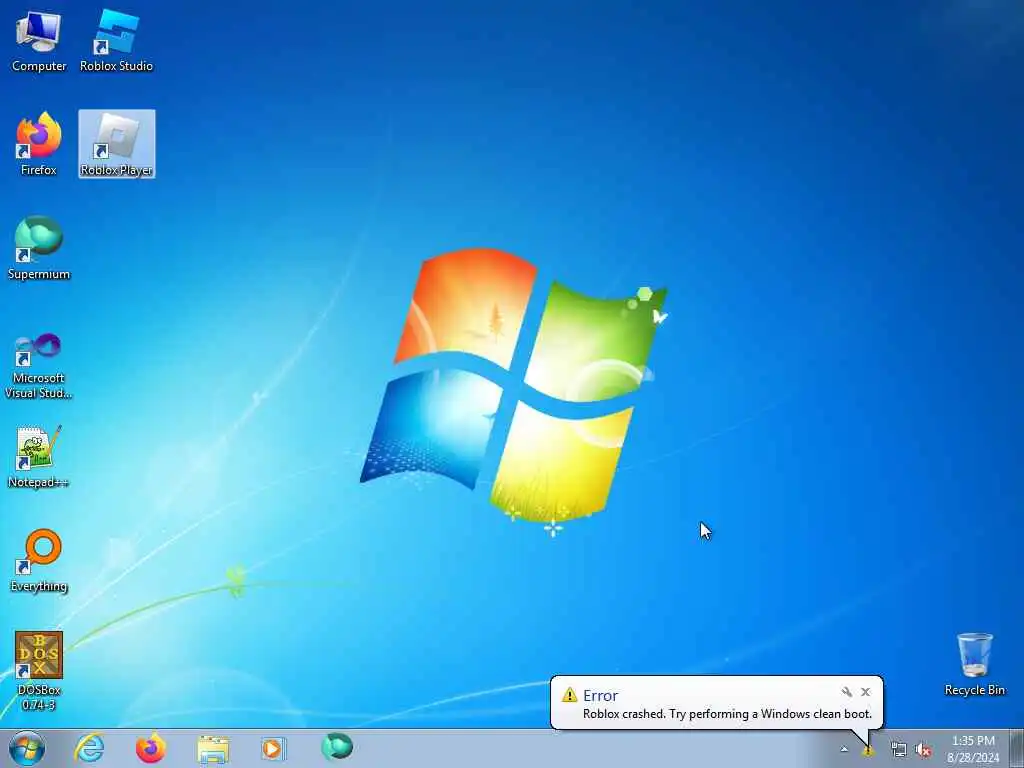Select the Notepad++ desktop shortcut
This screenshot has width=1024, height=768.
39,456
